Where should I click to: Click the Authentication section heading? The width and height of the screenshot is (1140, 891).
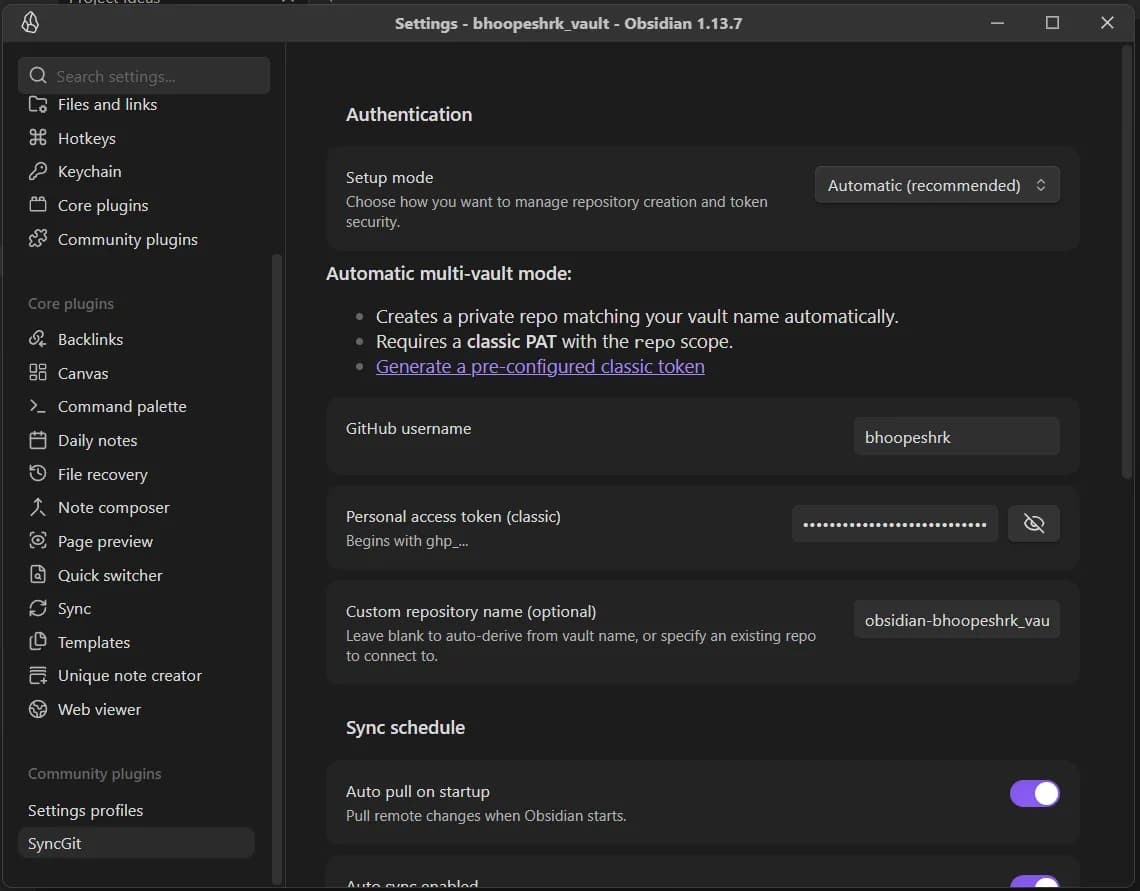pyautogui.click(x=409, y=114)
